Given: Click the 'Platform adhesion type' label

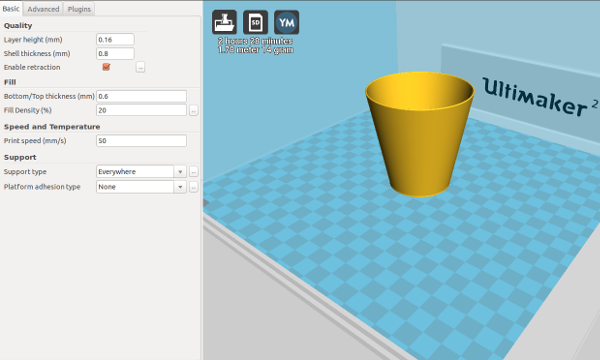Looking at the screenshot, I should coord(42,187).
